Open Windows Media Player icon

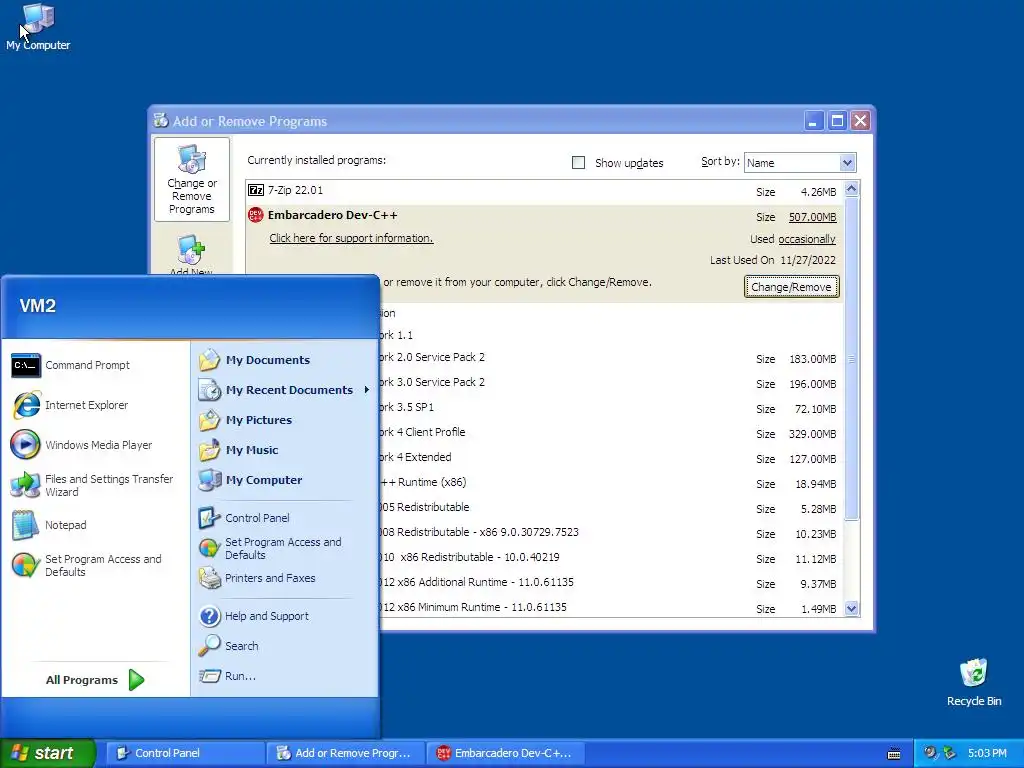[26, 445]
